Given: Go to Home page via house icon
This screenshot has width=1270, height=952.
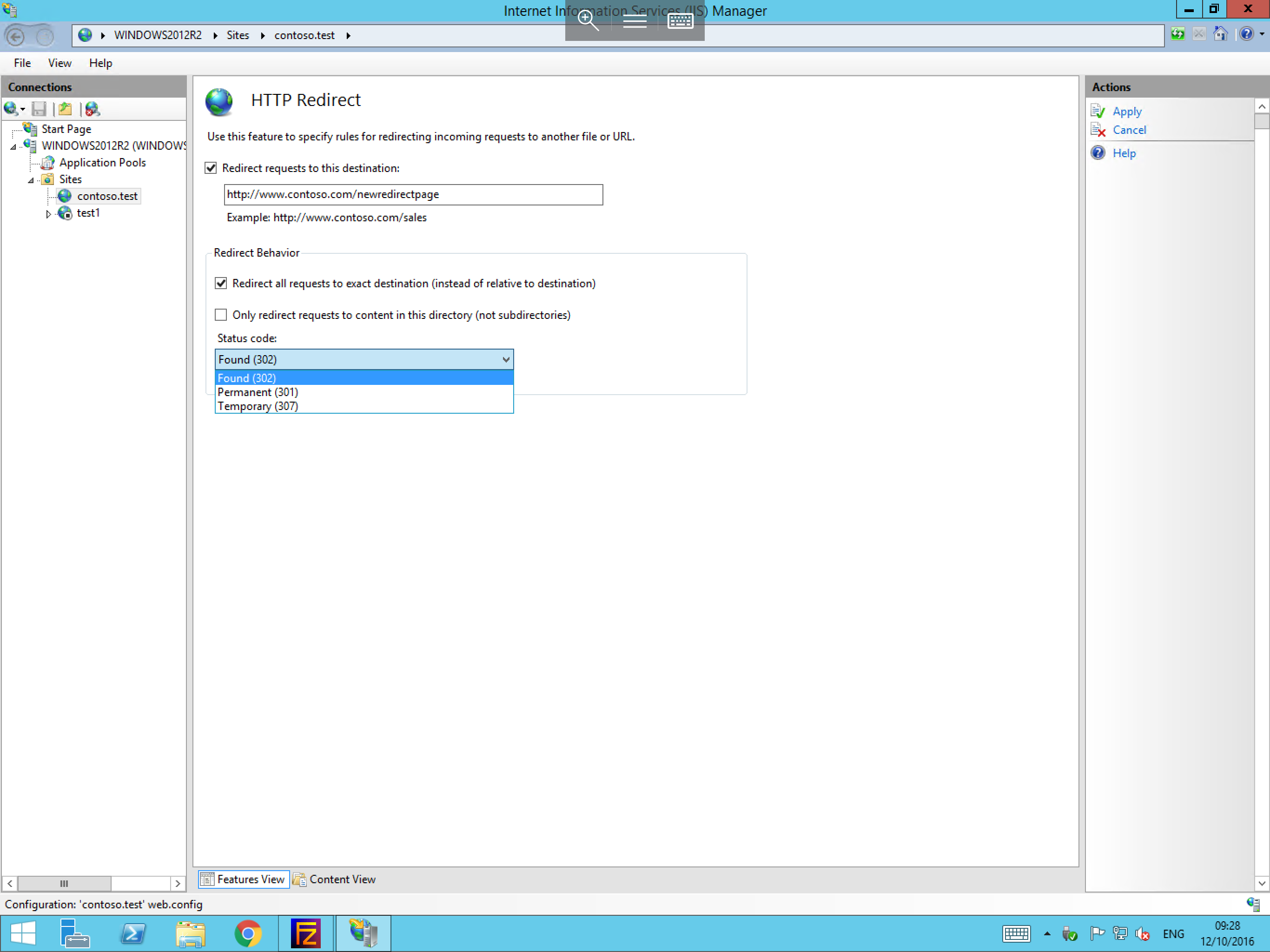Looking at the screenshot, I should pyautogui.click(x=1221, y=34).
